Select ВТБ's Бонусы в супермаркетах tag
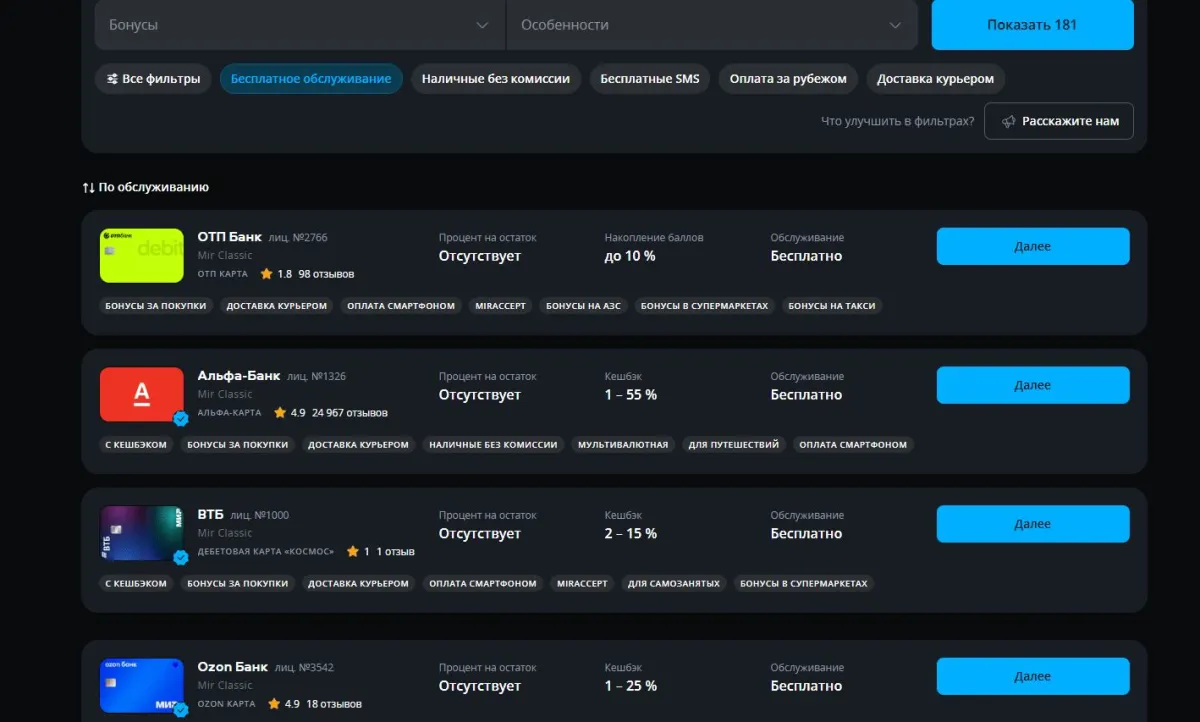This screenshot has width=1200, height=722. click(x=805, y=584)
